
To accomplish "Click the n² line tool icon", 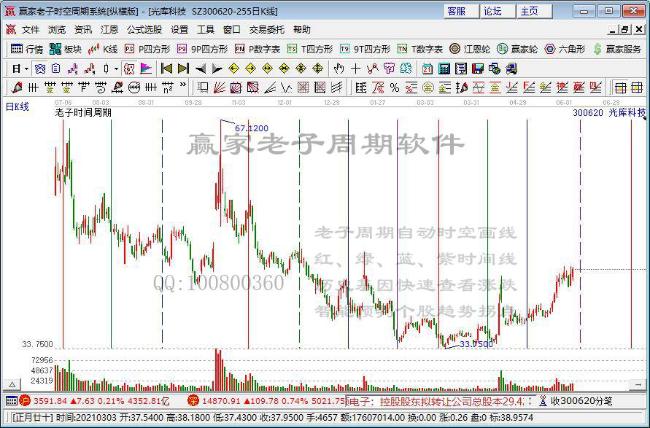I will pos(167,88).
